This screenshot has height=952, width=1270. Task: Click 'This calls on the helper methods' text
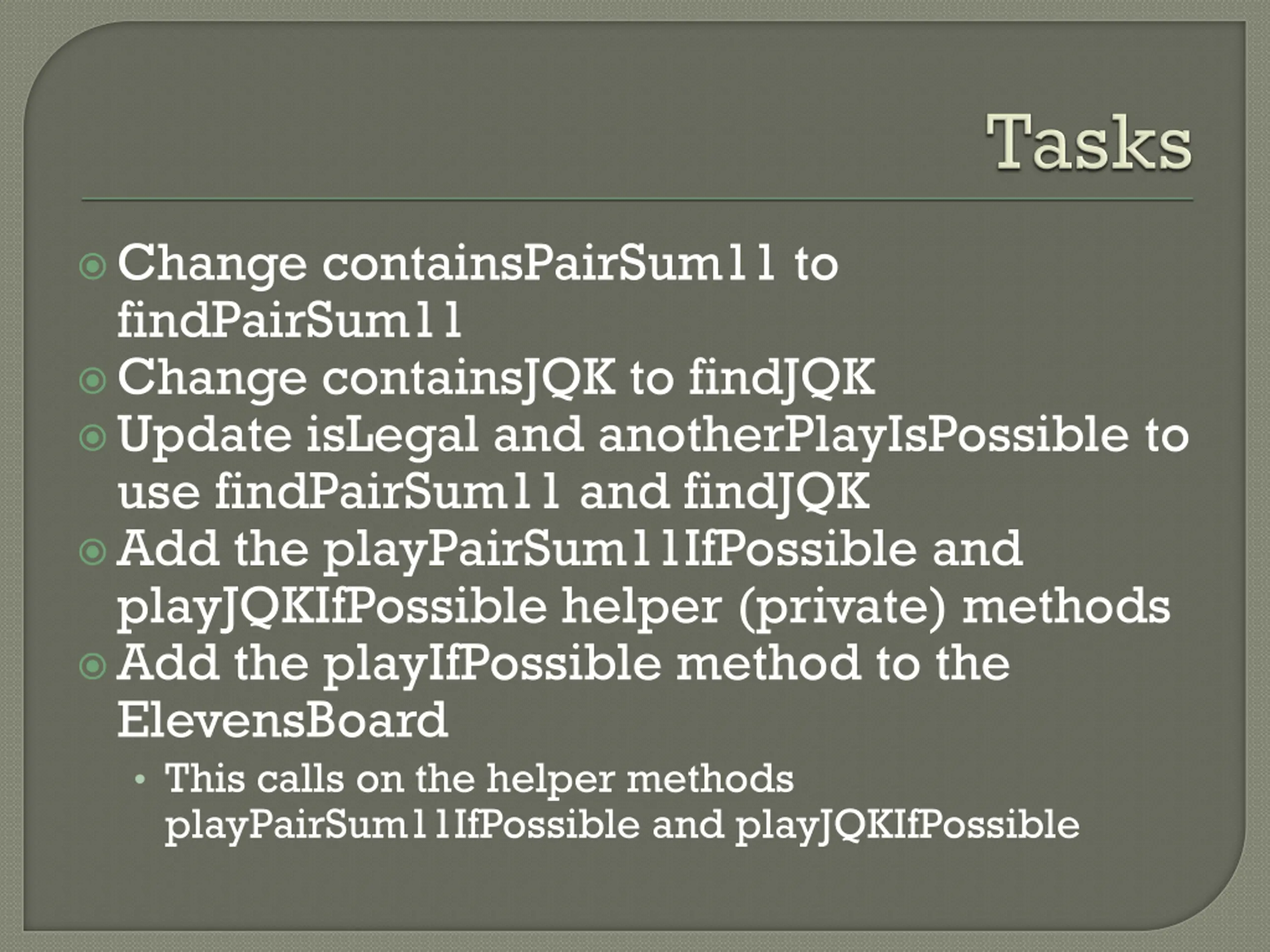tap(479, 780)
